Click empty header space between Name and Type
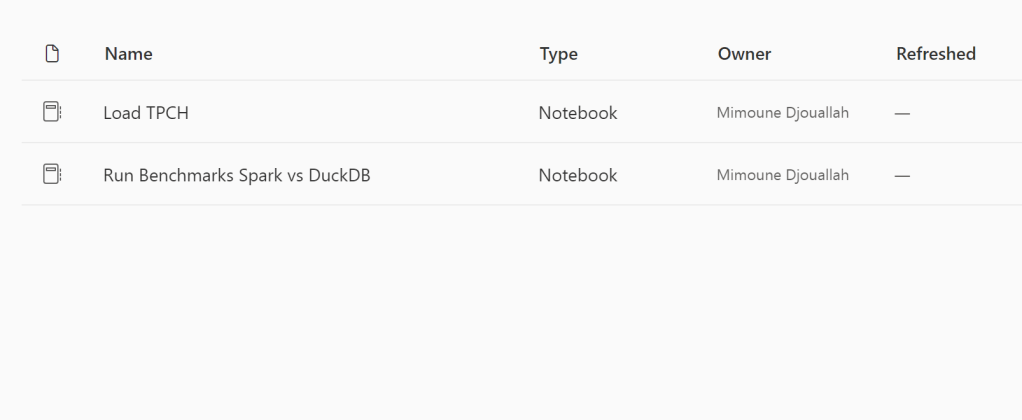Screen dimensions: 1022x420 (340, 54)
